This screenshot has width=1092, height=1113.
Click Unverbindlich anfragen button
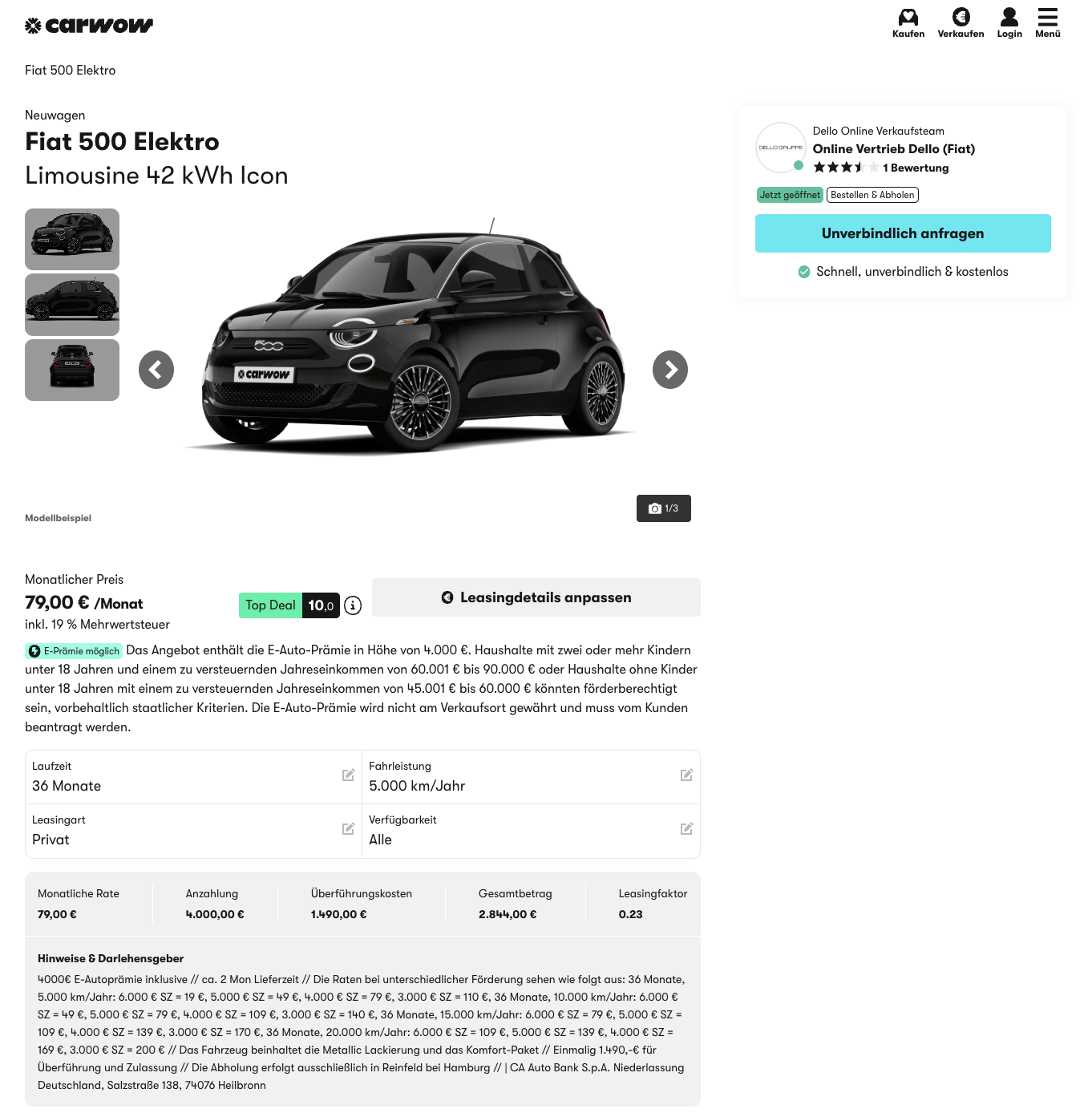tap(903, 233)
